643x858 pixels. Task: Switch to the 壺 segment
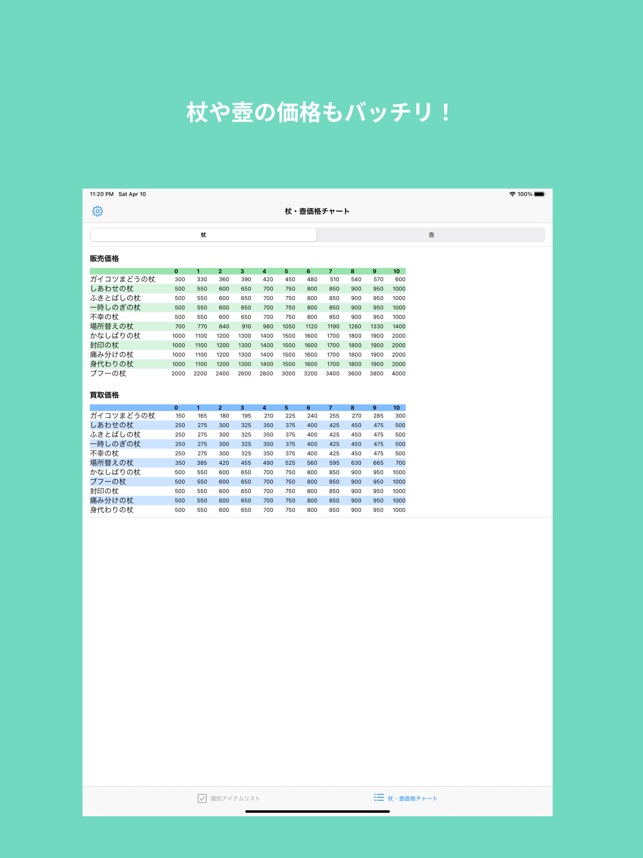[x=431, y=235]
